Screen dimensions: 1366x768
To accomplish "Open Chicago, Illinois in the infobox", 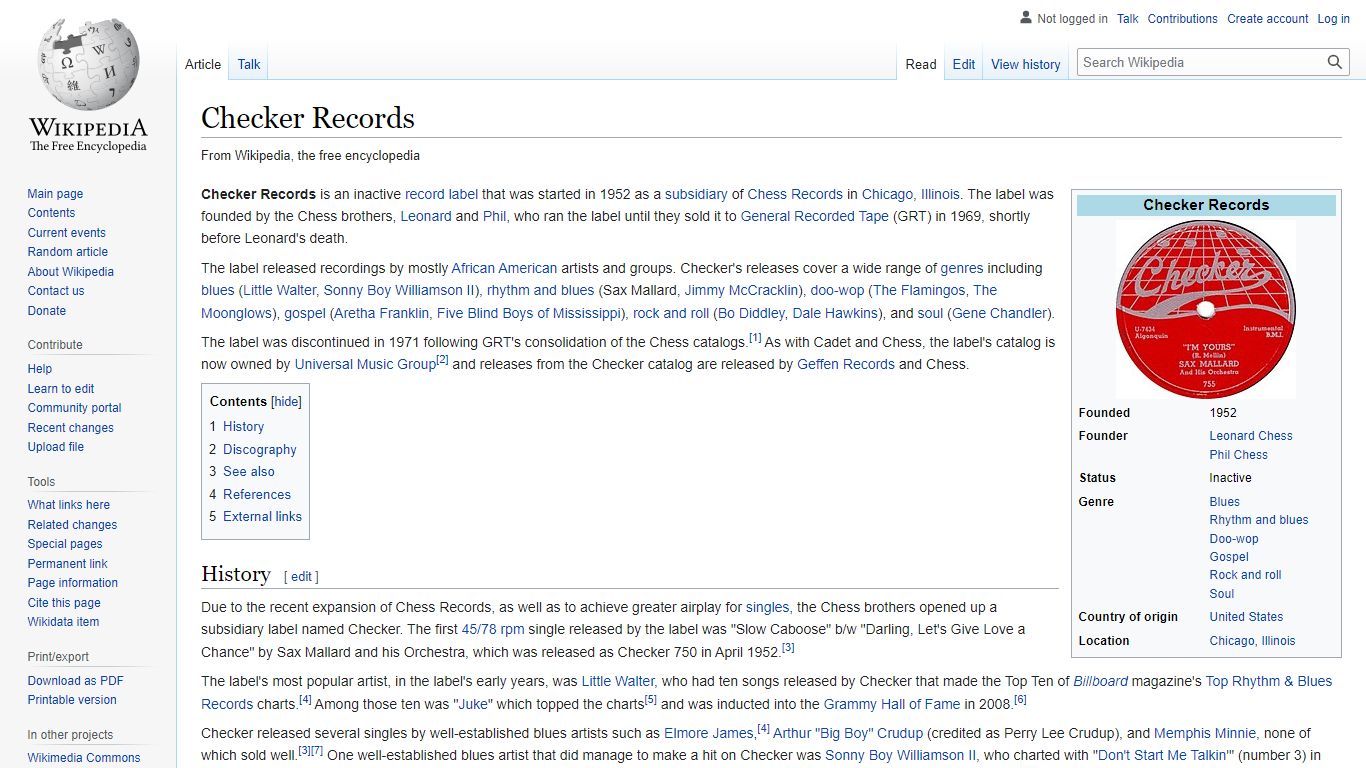I will 1252,641.
